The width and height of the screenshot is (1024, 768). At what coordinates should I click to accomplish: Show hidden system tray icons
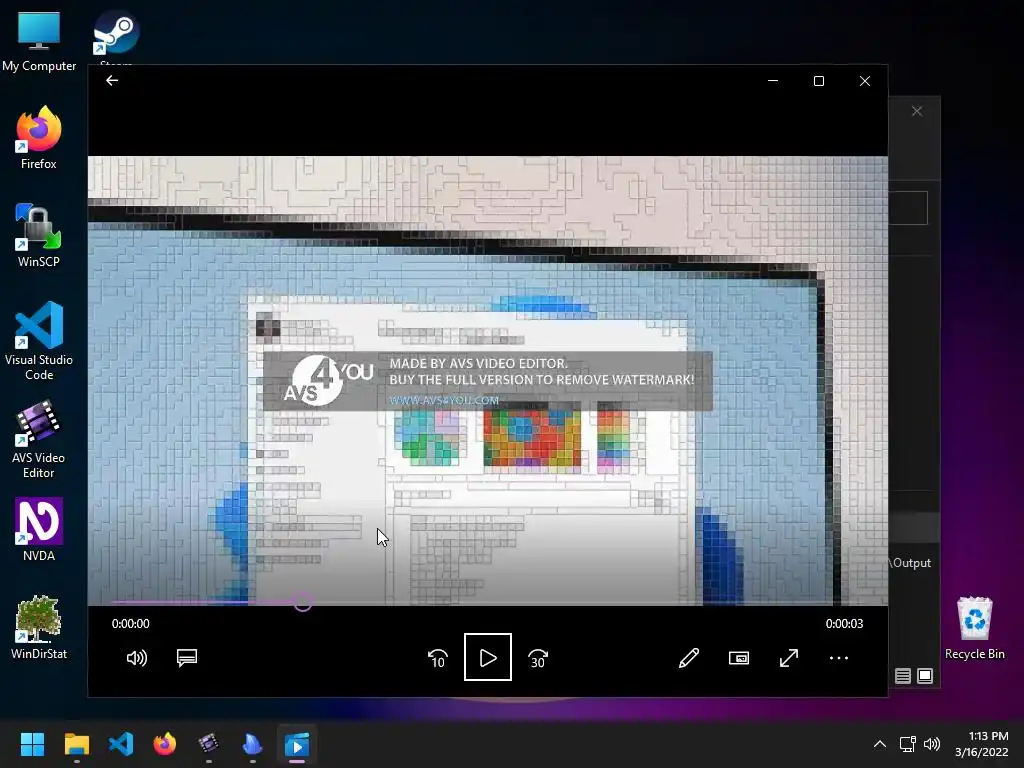tap(880, 744)
